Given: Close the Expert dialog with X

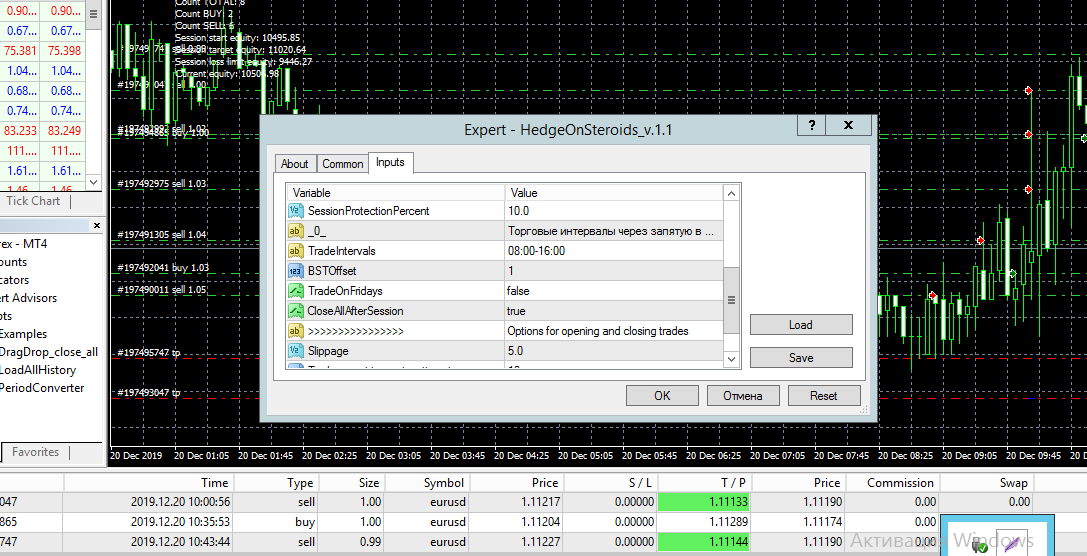Looking at the screenshot, I should point(848,125).
